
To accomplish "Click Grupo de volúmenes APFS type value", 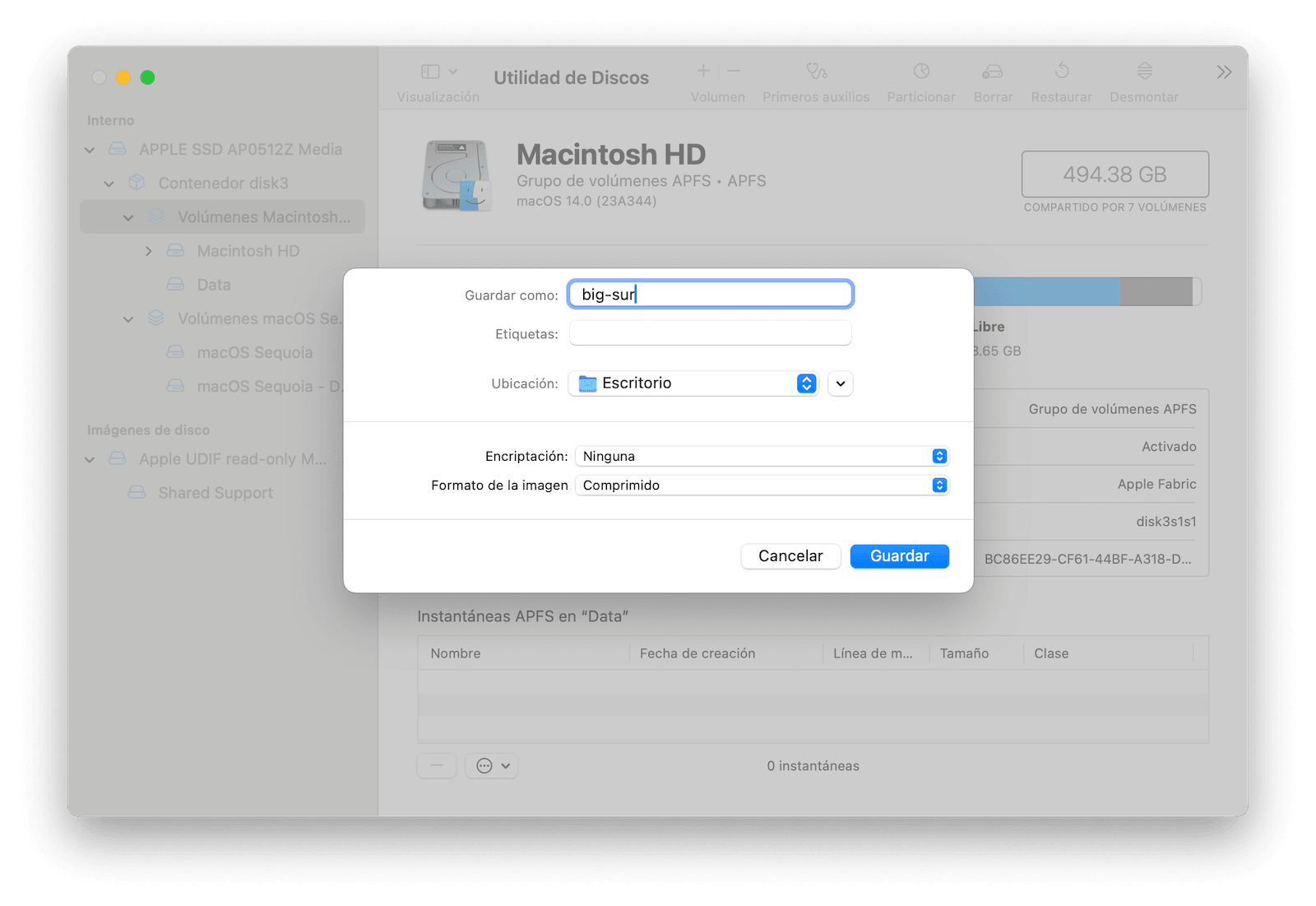I will pyautogui.click(x=1112, y=409).
